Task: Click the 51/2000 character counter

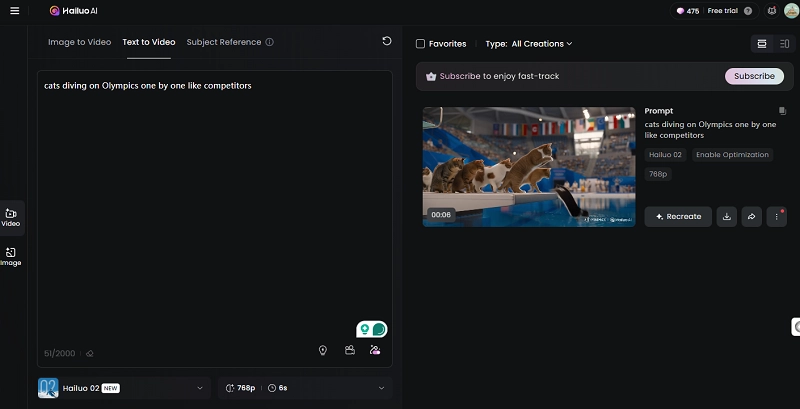Action: coord(60,353)
